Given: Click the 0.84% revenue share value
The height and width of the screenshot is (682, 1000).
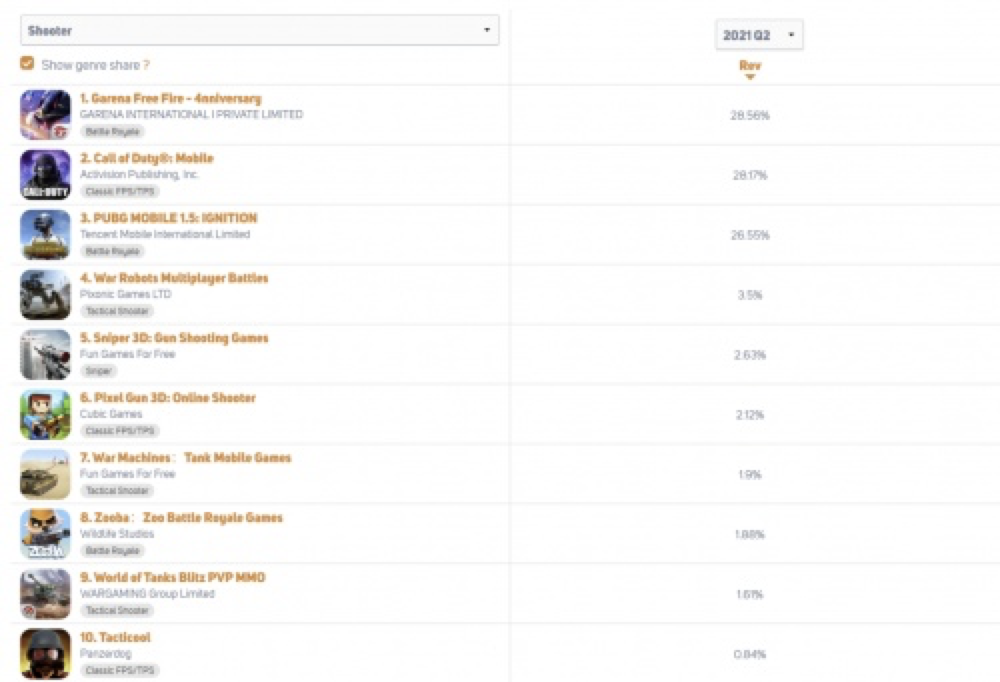Looking at the screenshot, I should (x=750, y=655).
